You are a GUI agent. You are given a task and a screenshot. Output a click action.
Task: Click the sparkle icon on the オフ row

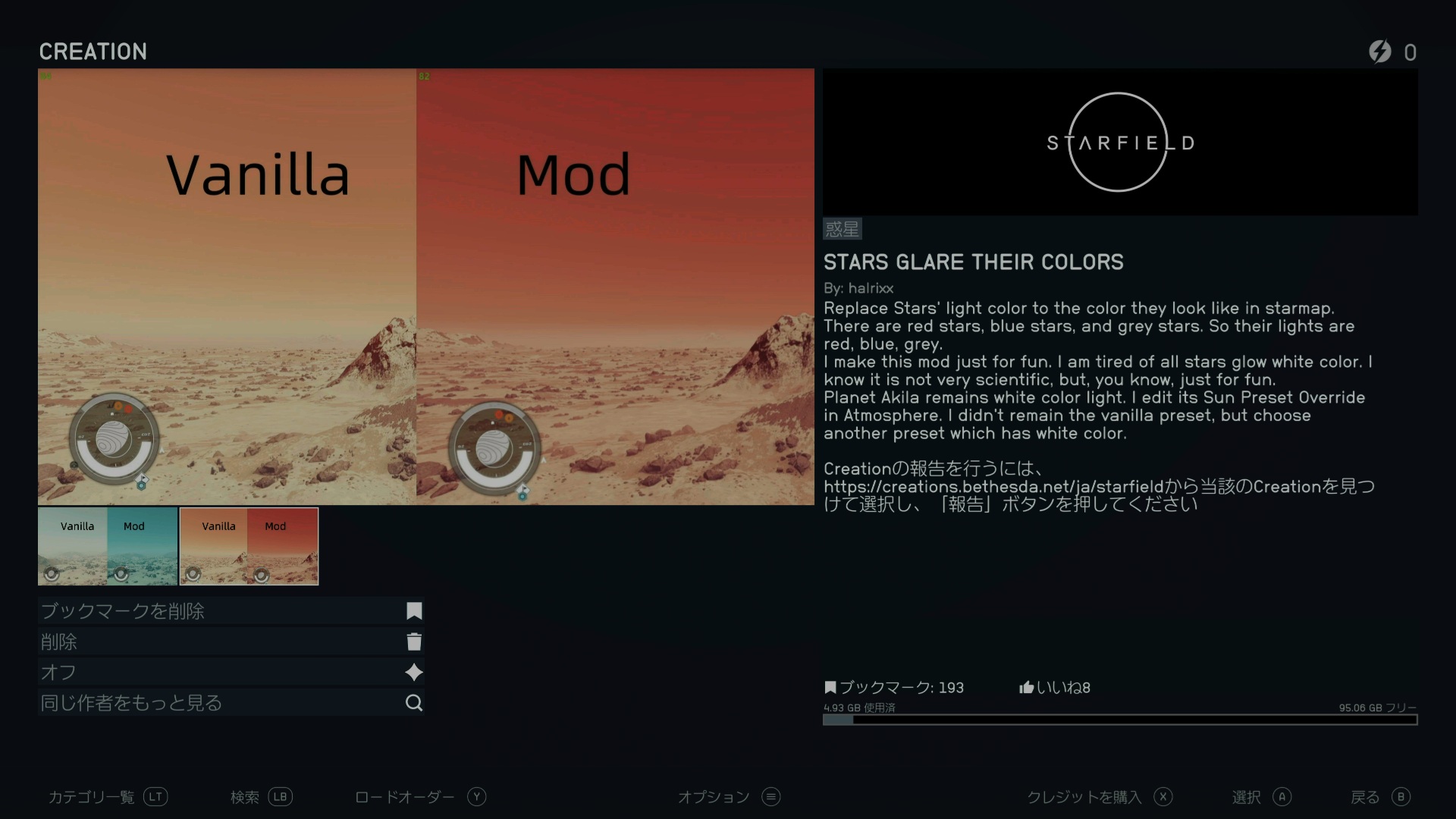point(414,672)
